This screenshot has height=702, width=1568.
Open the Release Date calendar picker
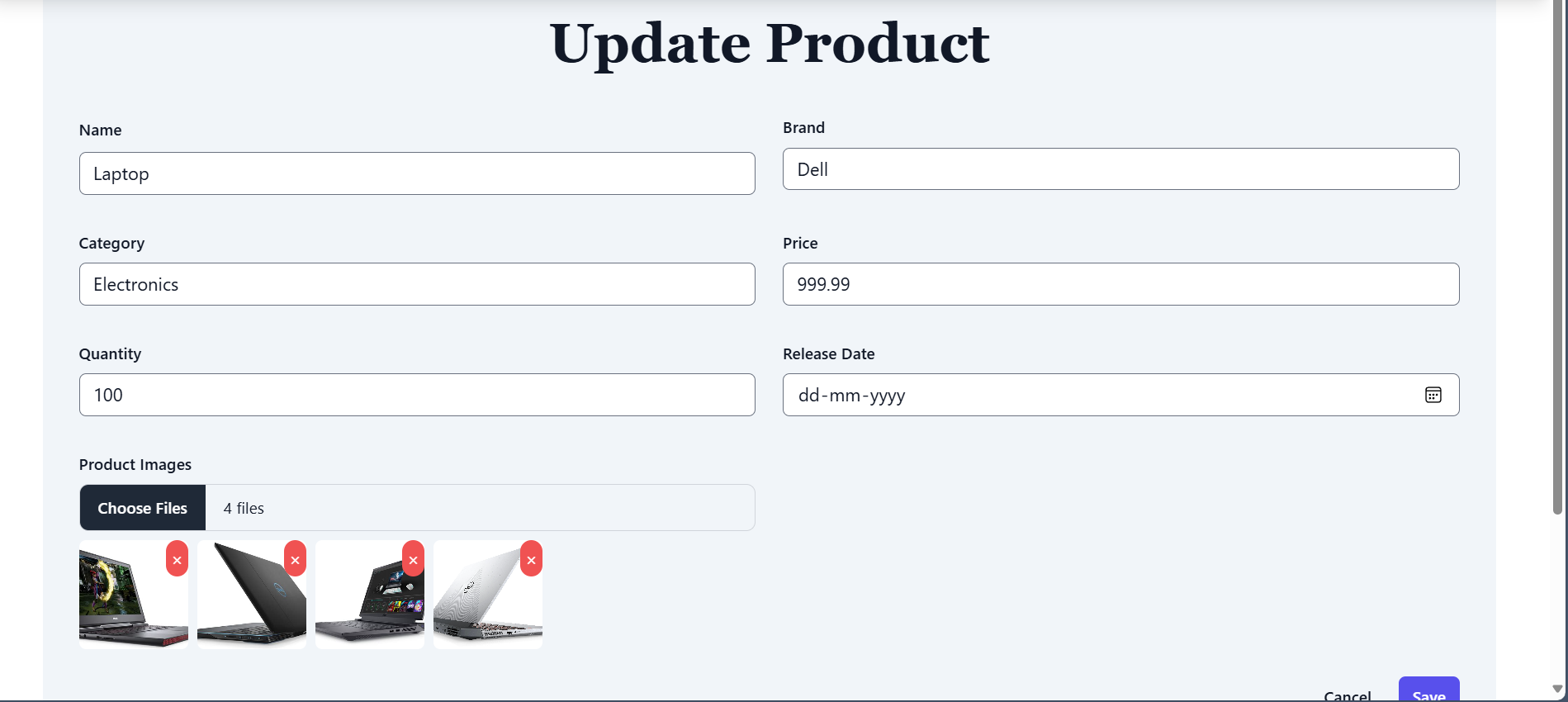[x=1433, y=395]
